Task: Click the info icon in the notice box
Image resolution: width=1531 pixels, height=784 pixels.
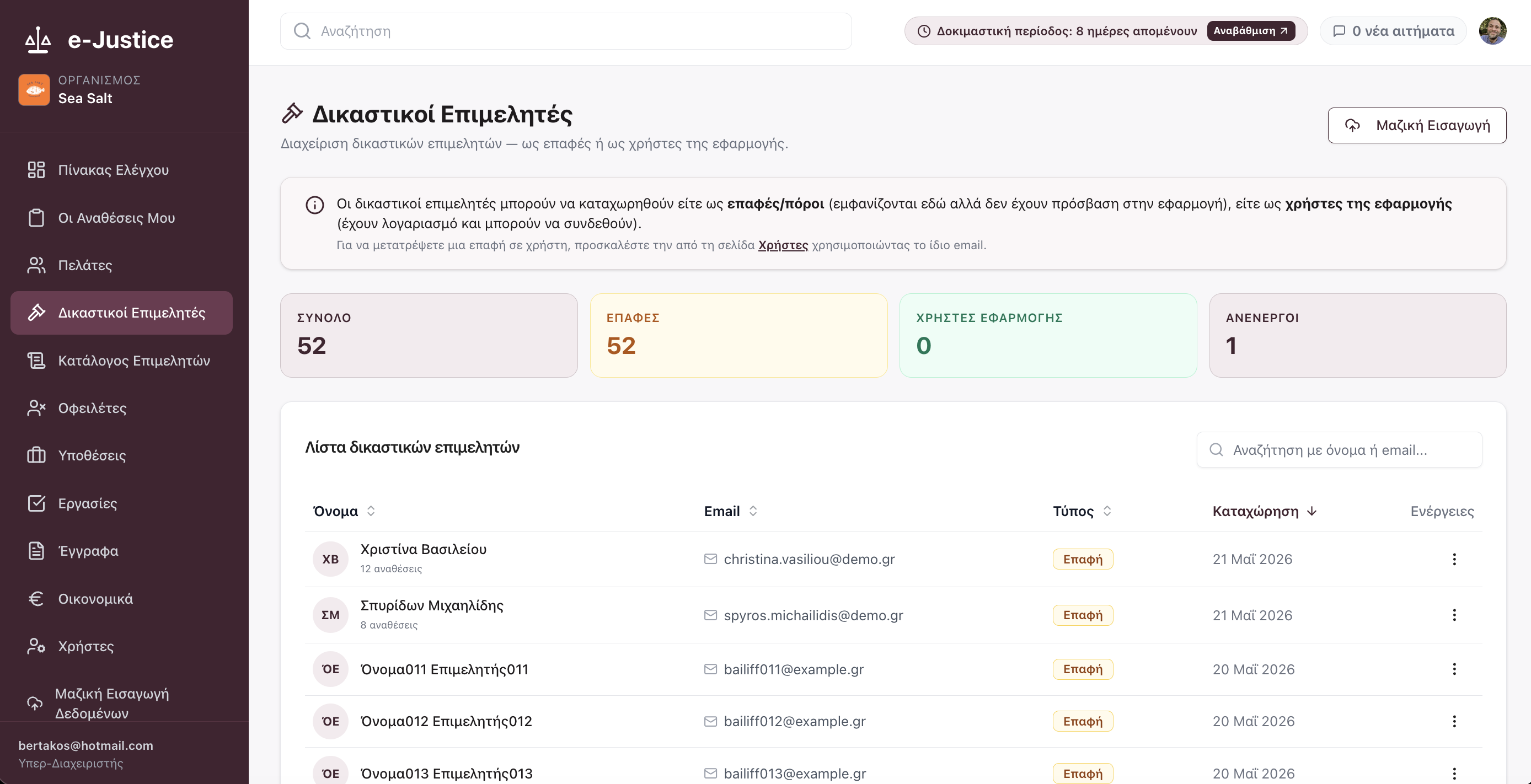Action: pyautogui.click(x=314, y=205)
